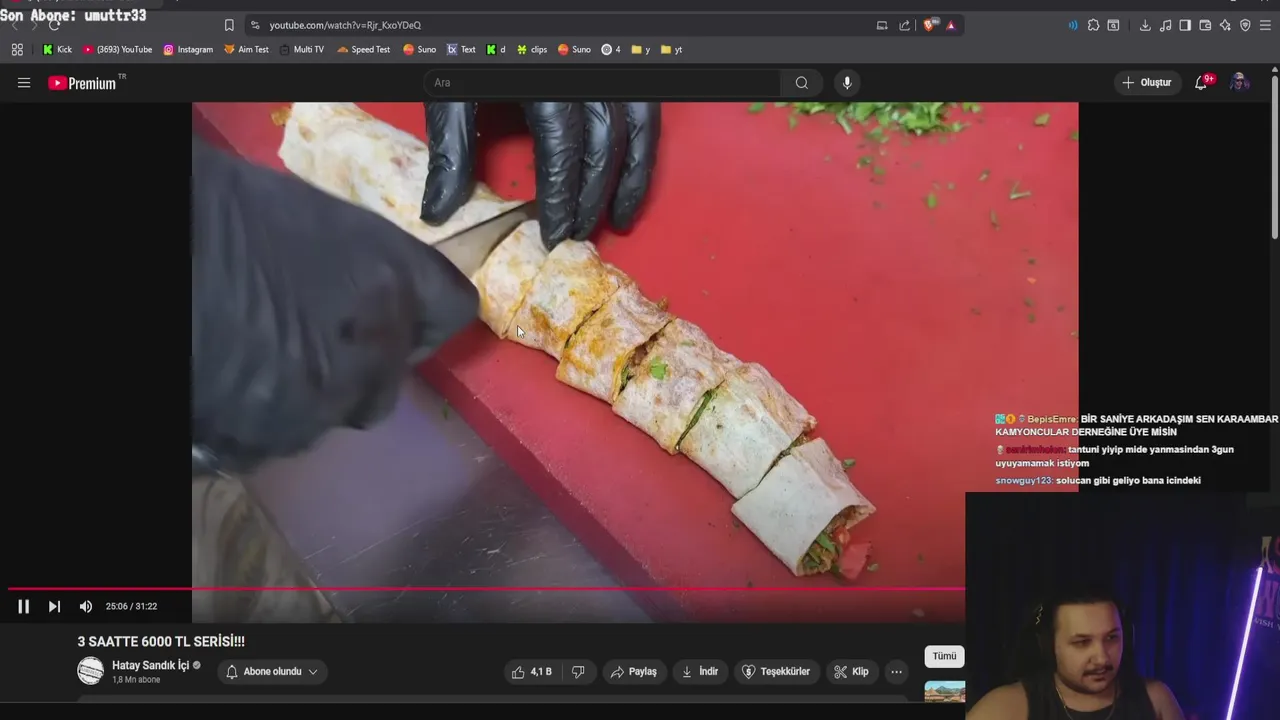Open the Kick bookmark

click(57, 49)
